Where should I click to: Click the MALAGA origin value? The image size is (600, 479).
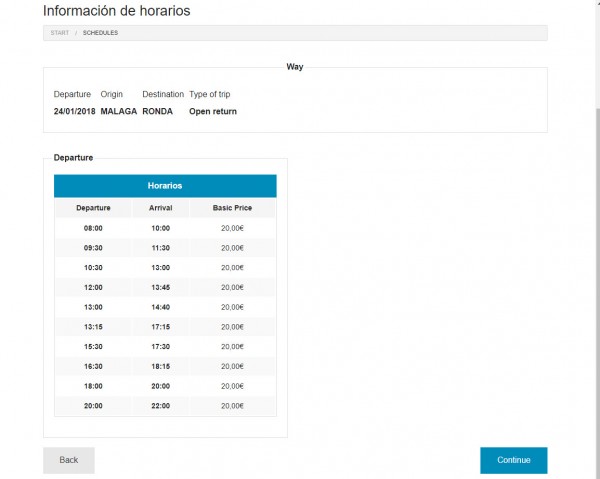click(x=119, y=111)
